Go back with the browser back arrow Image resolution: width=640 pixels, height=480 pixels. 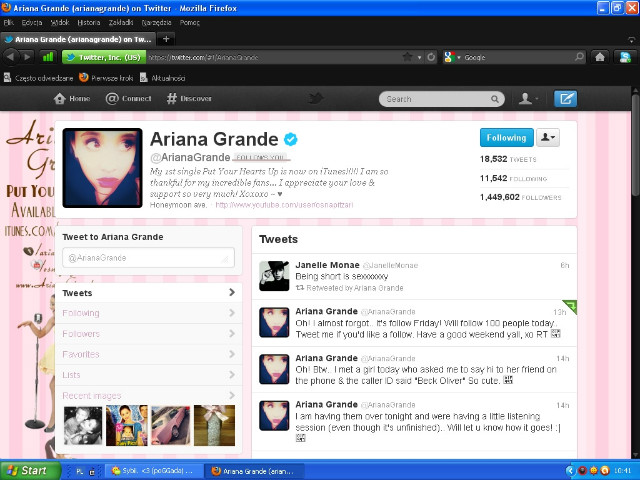pos(11,57)
